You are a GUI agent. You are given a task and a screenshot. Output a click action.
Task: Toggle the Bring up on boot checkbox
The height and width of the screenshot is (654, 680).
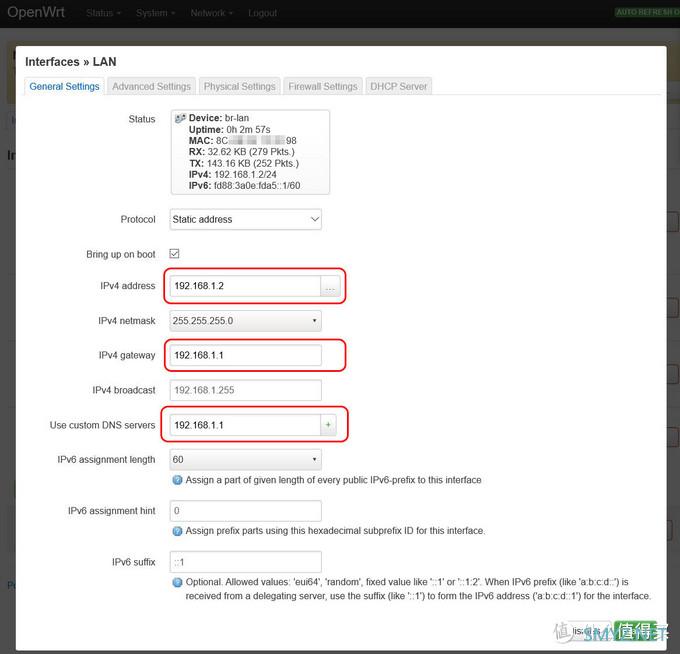click(x=174, y=254)
